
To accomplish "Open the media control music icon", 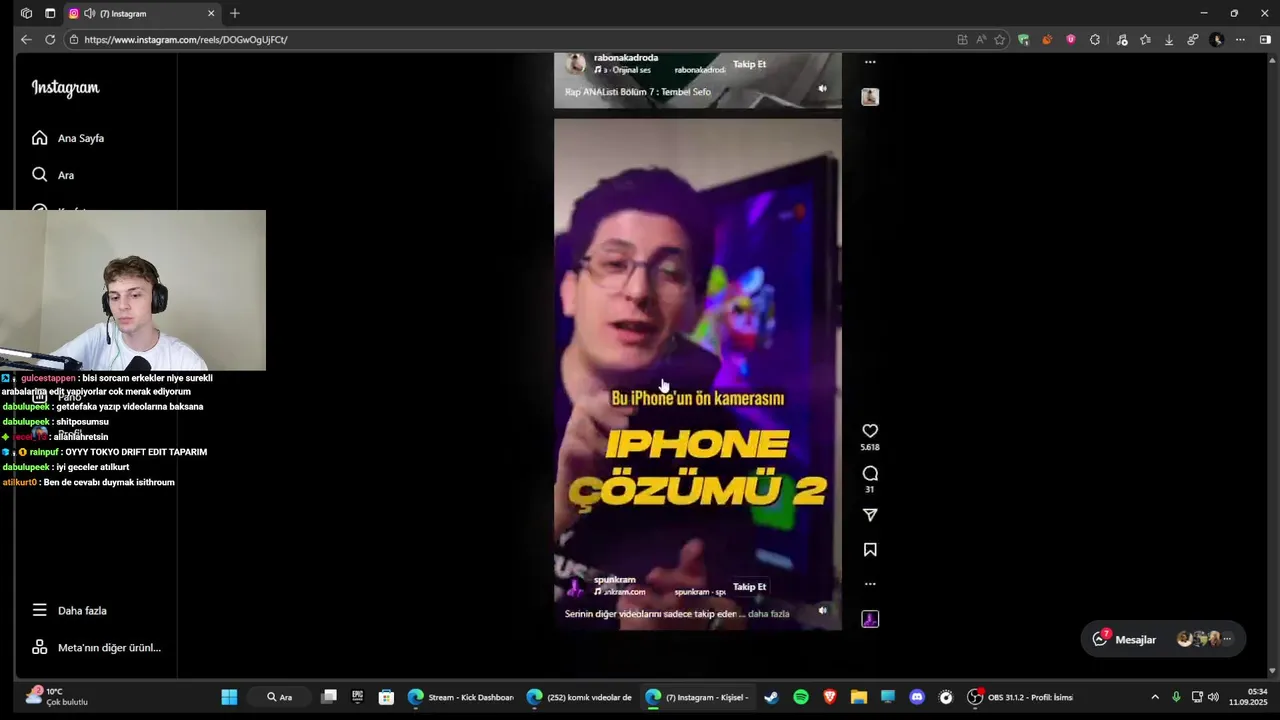I will coord(1121,40).
